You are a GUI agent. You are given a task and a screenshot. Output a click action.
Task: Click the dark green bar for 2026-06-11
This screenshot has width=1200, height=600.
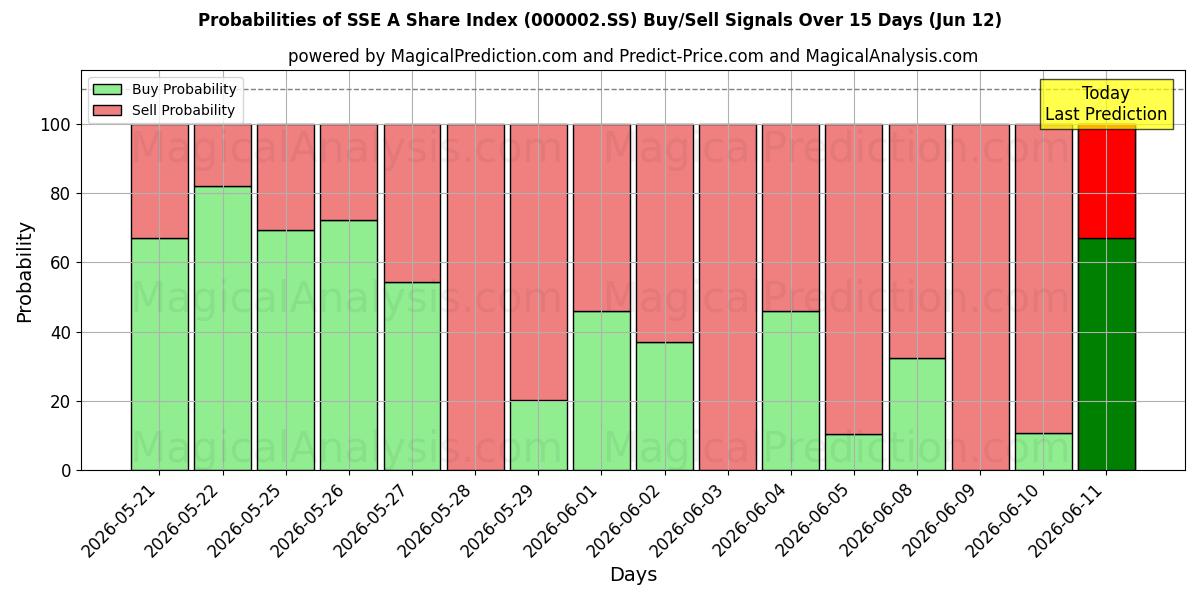pyautogui.click(x=1107, y=354)
